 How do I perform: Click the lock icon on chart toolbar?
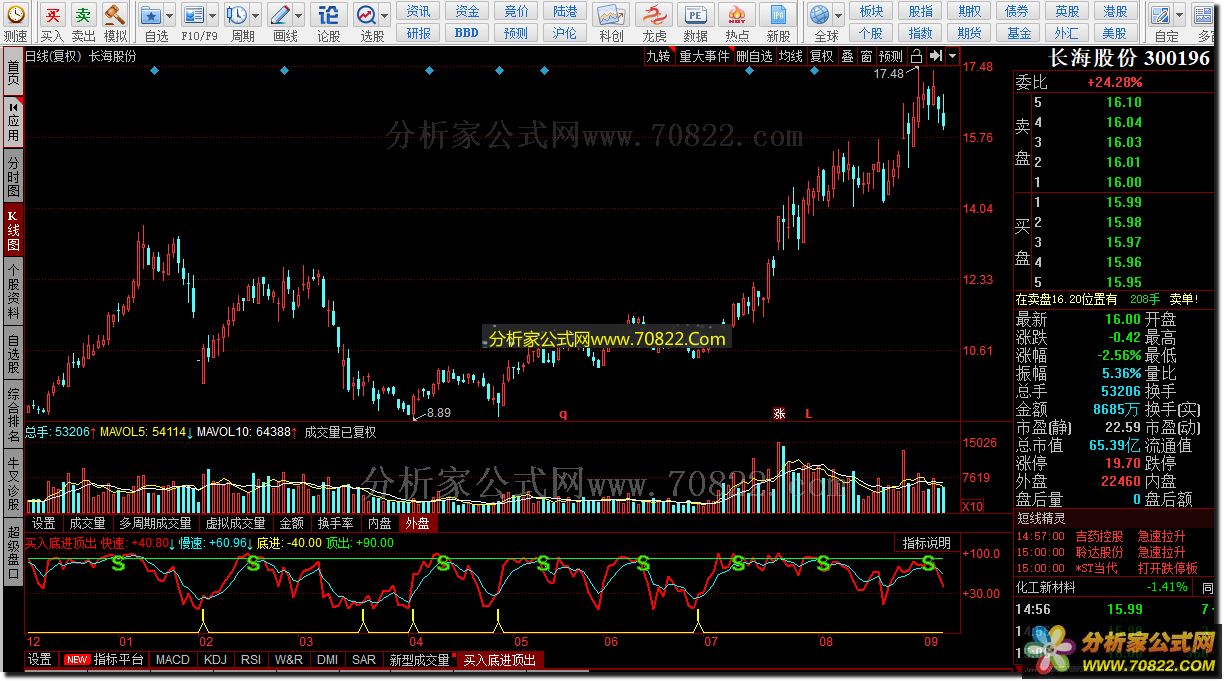pyautogui.click(x=916, y=56)
